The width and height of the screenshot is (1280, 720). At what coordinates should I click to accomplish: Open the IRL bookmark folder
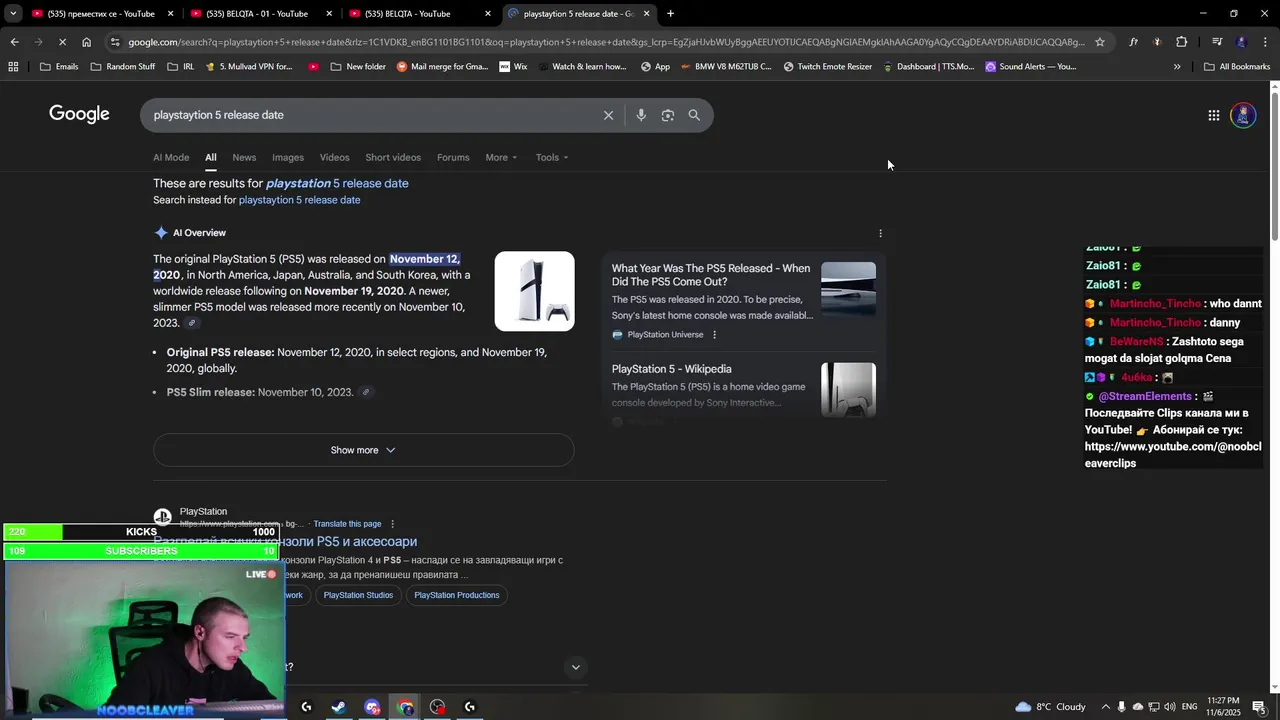click(180, 67)
